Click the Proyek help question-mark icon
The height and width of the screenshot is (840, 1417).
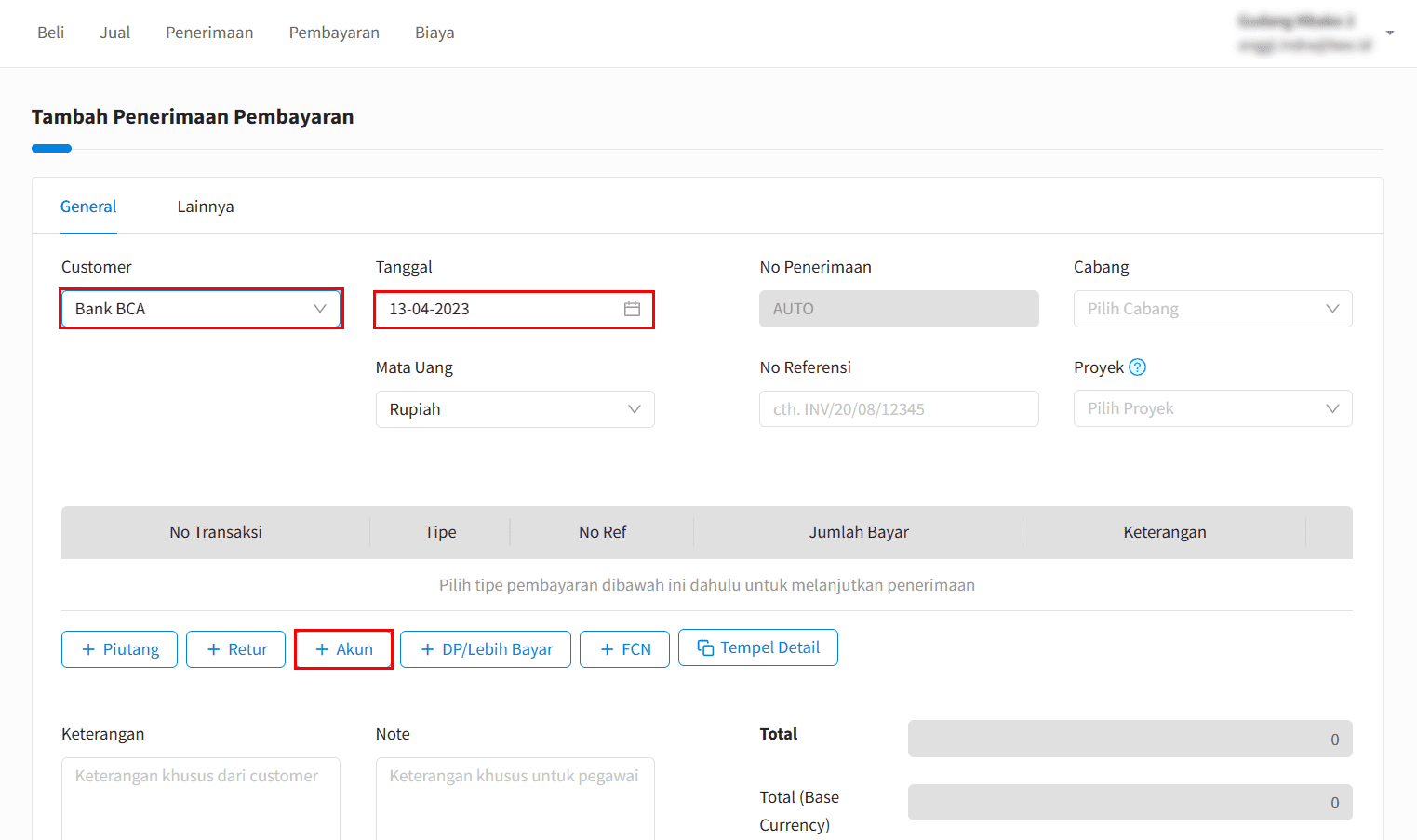1137,367
